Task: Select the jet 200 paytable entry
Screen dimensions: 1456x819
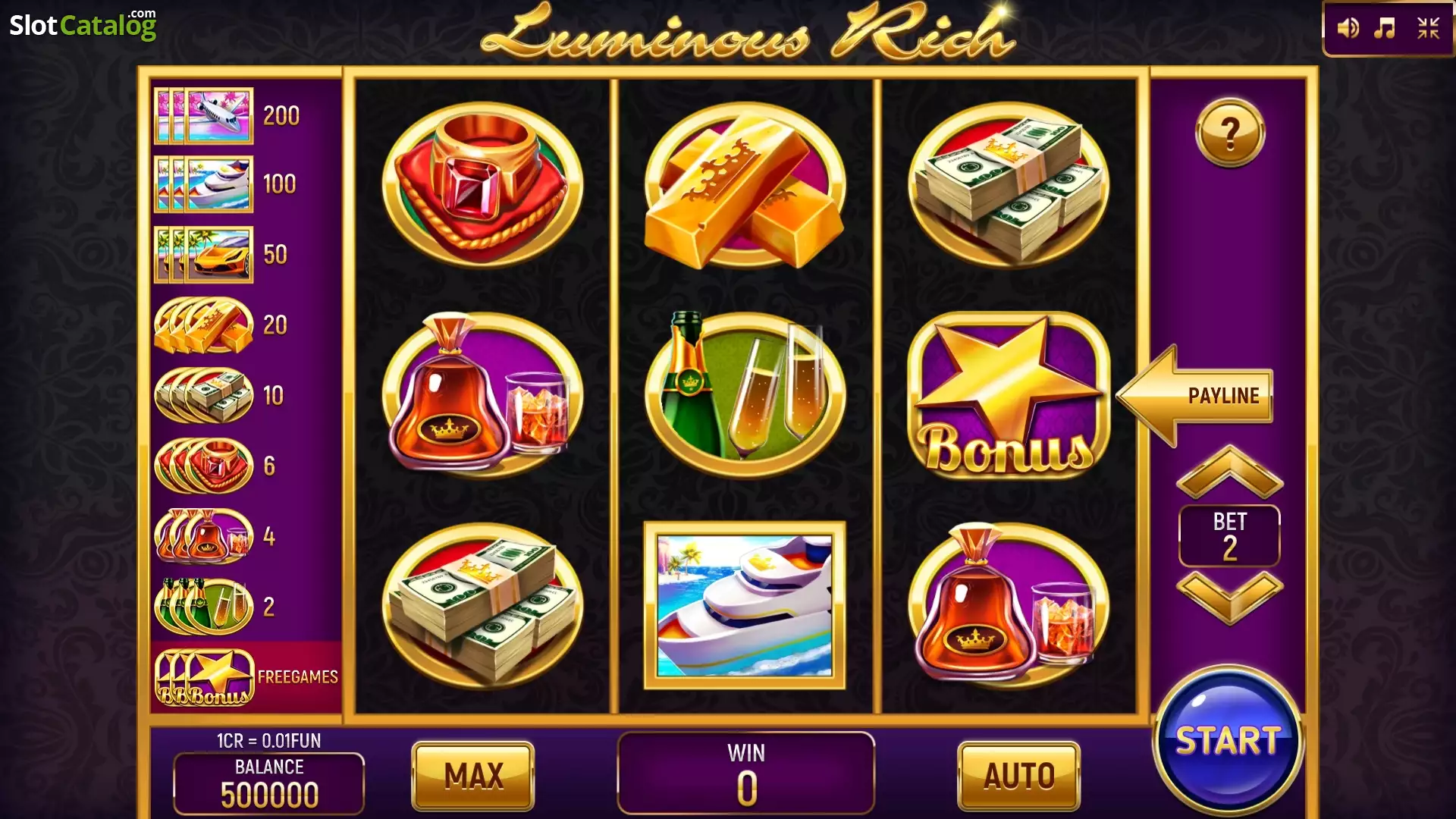Action: [228, 115]
